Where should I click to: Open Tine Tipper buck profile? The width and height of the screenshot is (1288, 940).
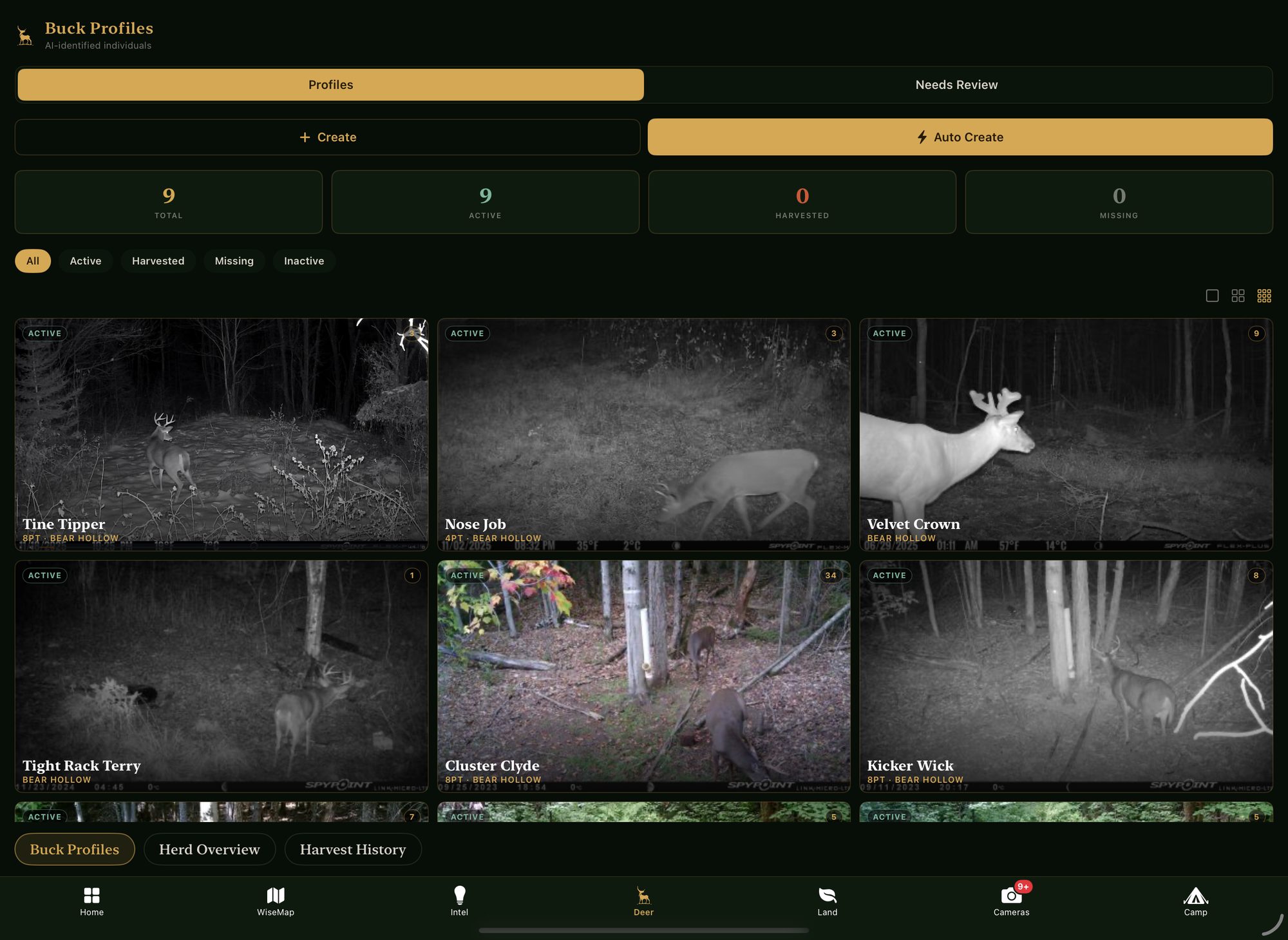[222, 434]
